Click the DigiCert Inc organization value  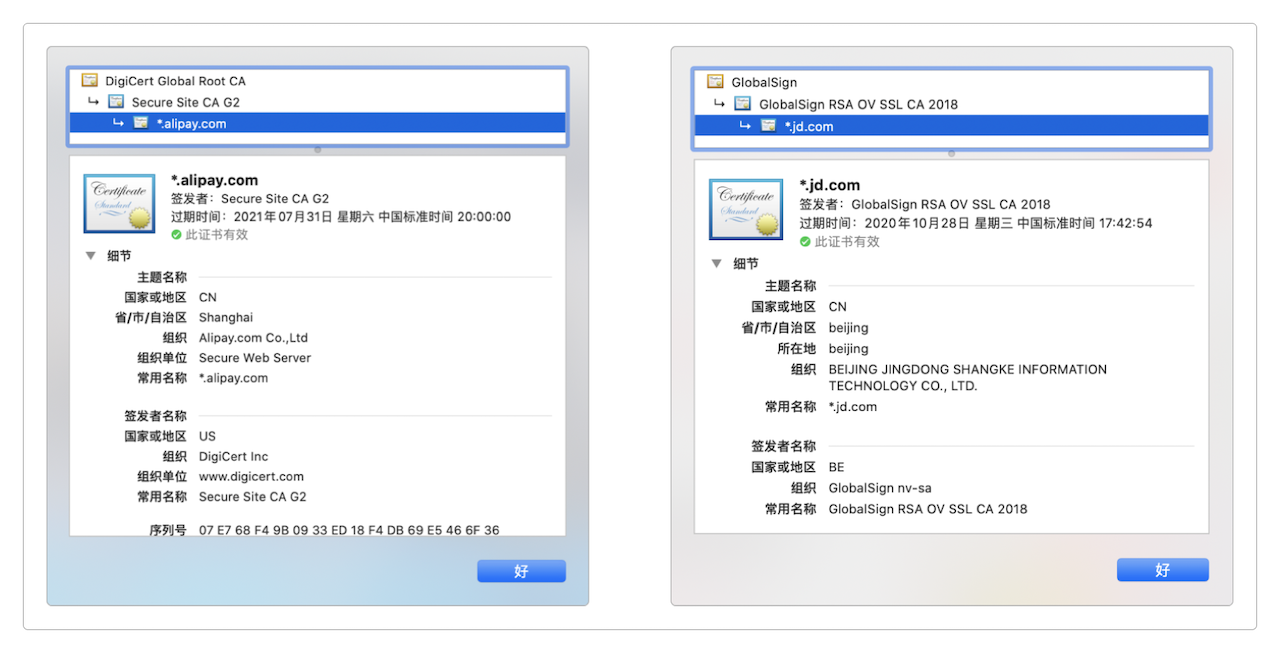(x=234, y=457)
